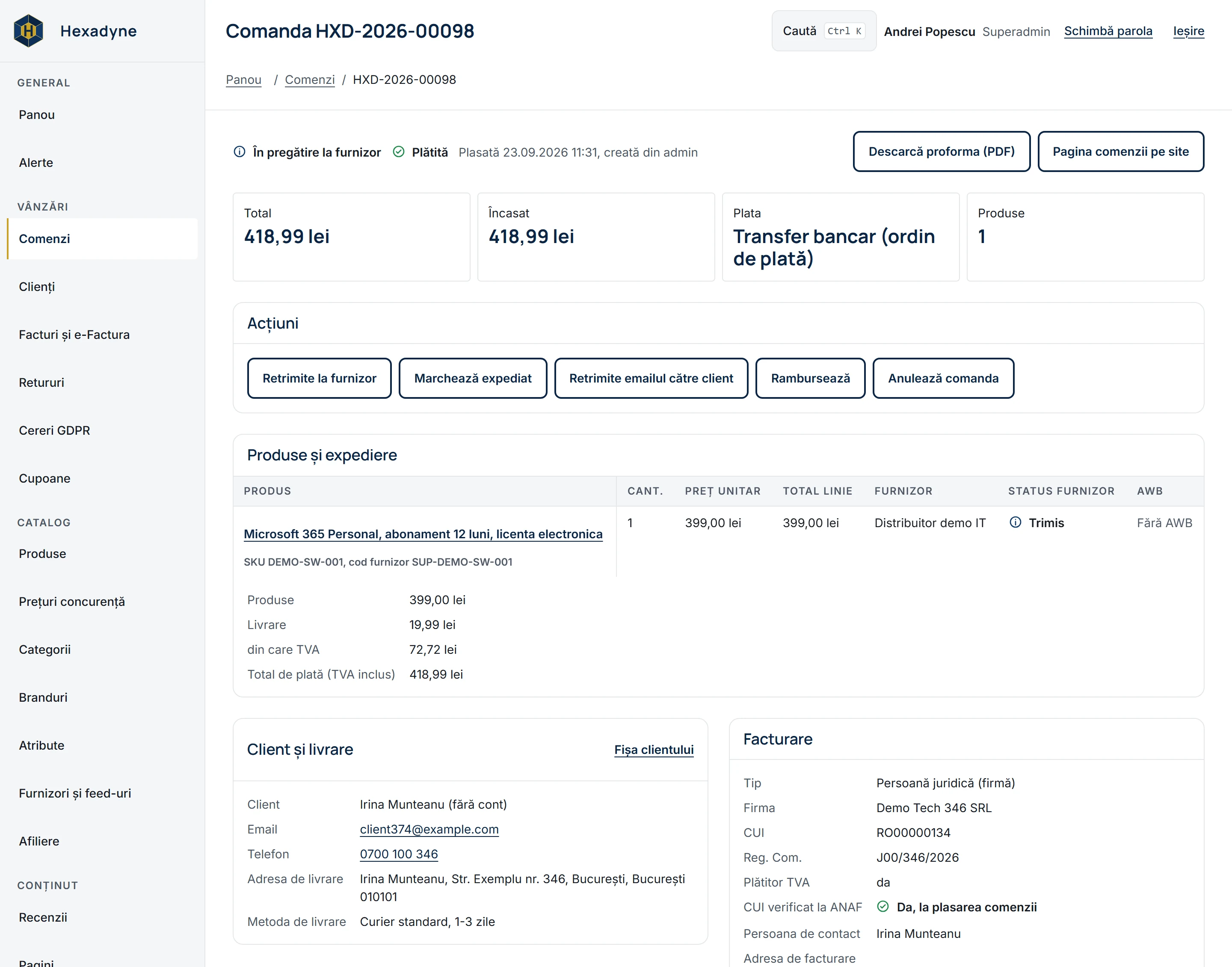
Task: Open Retururi in the sidebar
Action: [102, 383]
